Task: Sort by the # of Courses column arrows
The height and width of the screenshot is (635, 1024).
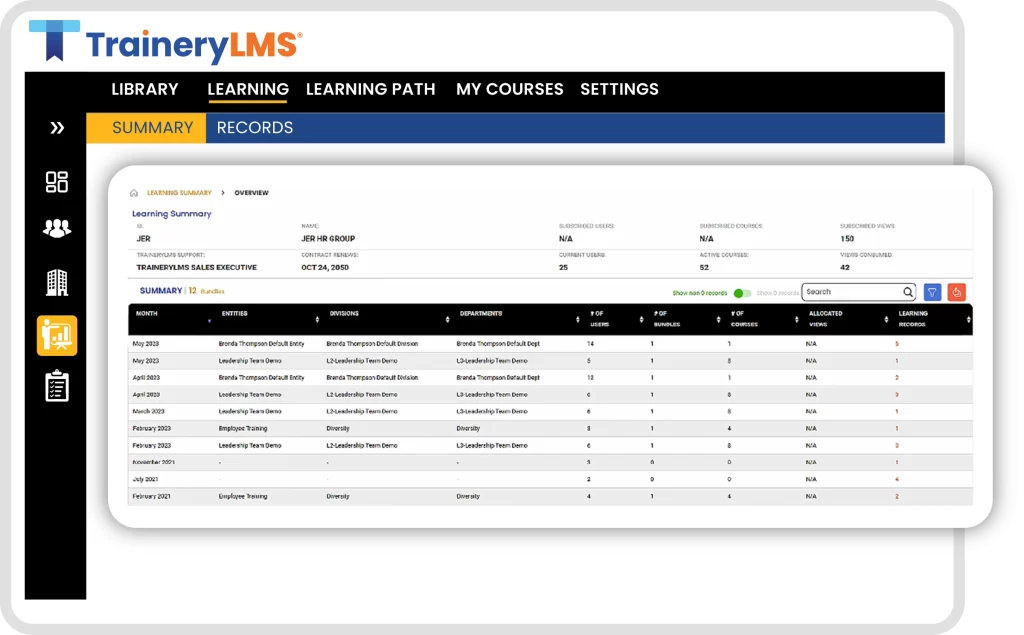Action: (796, 319)
